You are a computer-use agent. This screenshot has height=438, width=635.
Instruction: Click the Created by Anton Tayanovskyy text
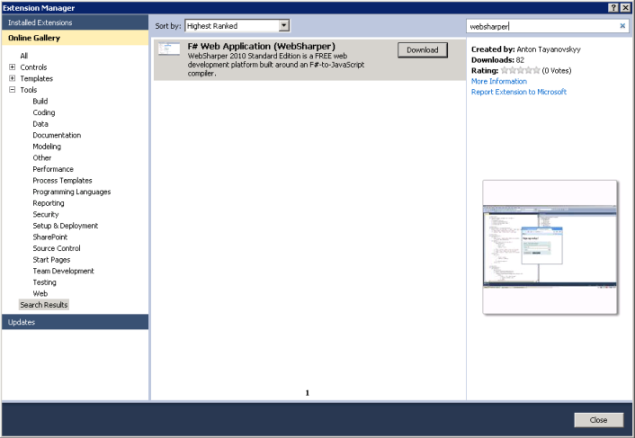[x=526, y=49]
